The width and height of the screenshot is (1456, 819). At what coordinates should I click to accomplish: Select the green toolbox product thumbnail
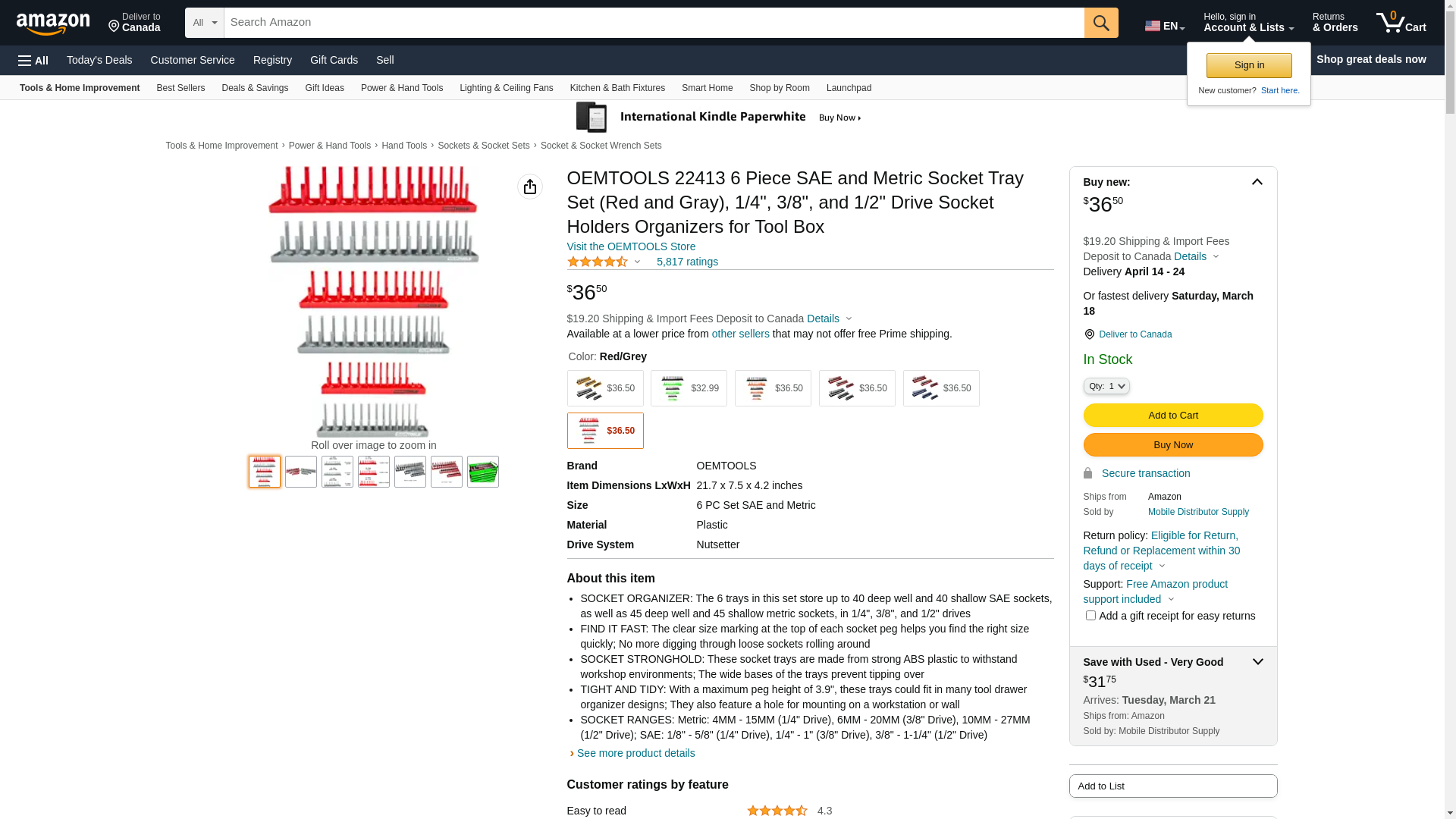coord(482,472)
